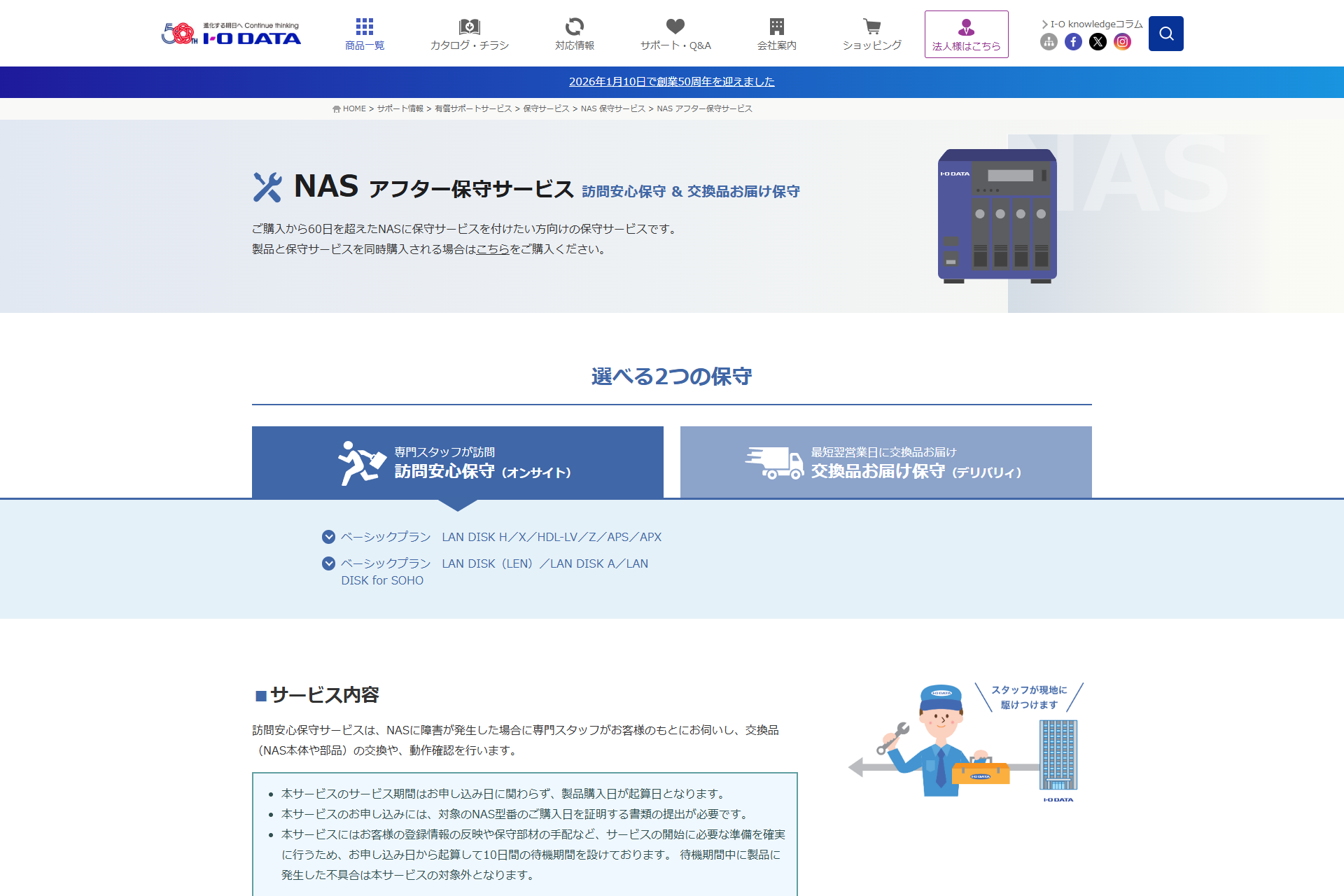Follow the こちら link in description
Viewport: 1344px width, 896px height.
pos(493,249)
